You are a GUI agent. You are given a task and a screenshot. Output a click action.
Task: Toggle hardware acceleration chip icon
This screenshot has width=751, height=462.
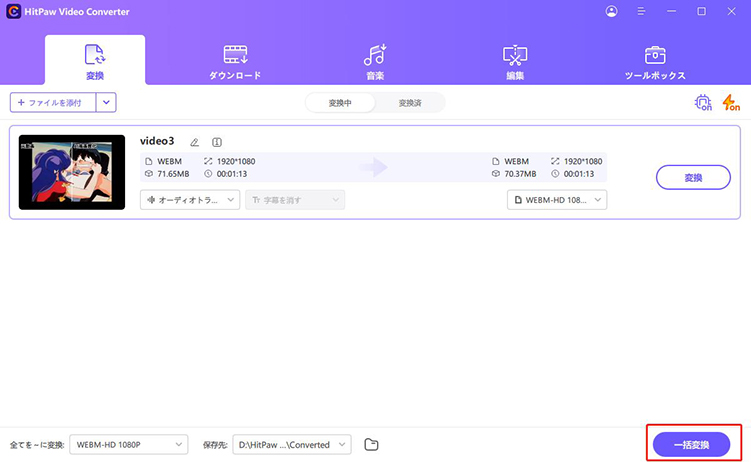pyautogui.click(x=703, y=102)
